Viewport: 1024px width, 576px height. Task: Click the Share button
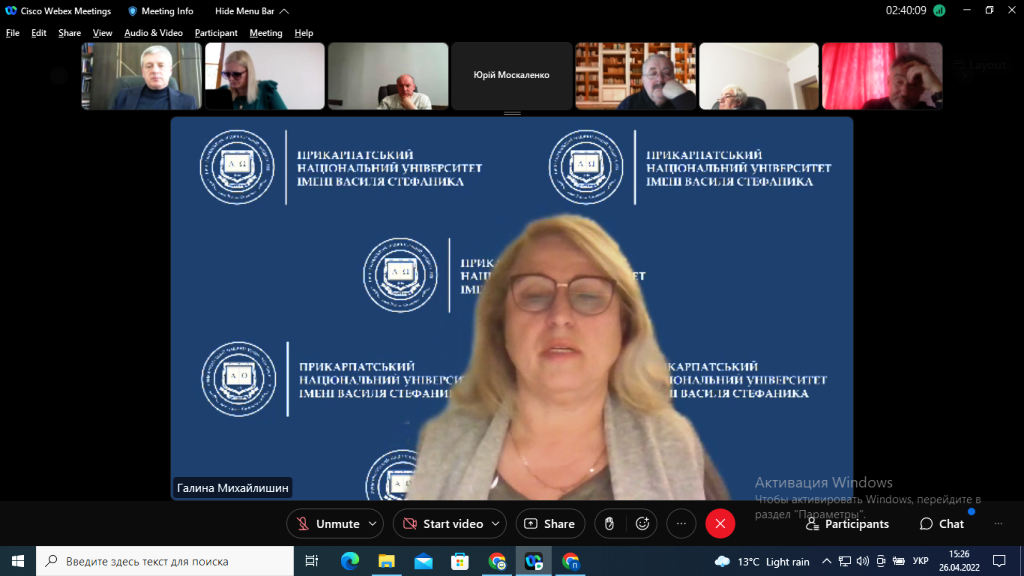(x=550, y=523)
